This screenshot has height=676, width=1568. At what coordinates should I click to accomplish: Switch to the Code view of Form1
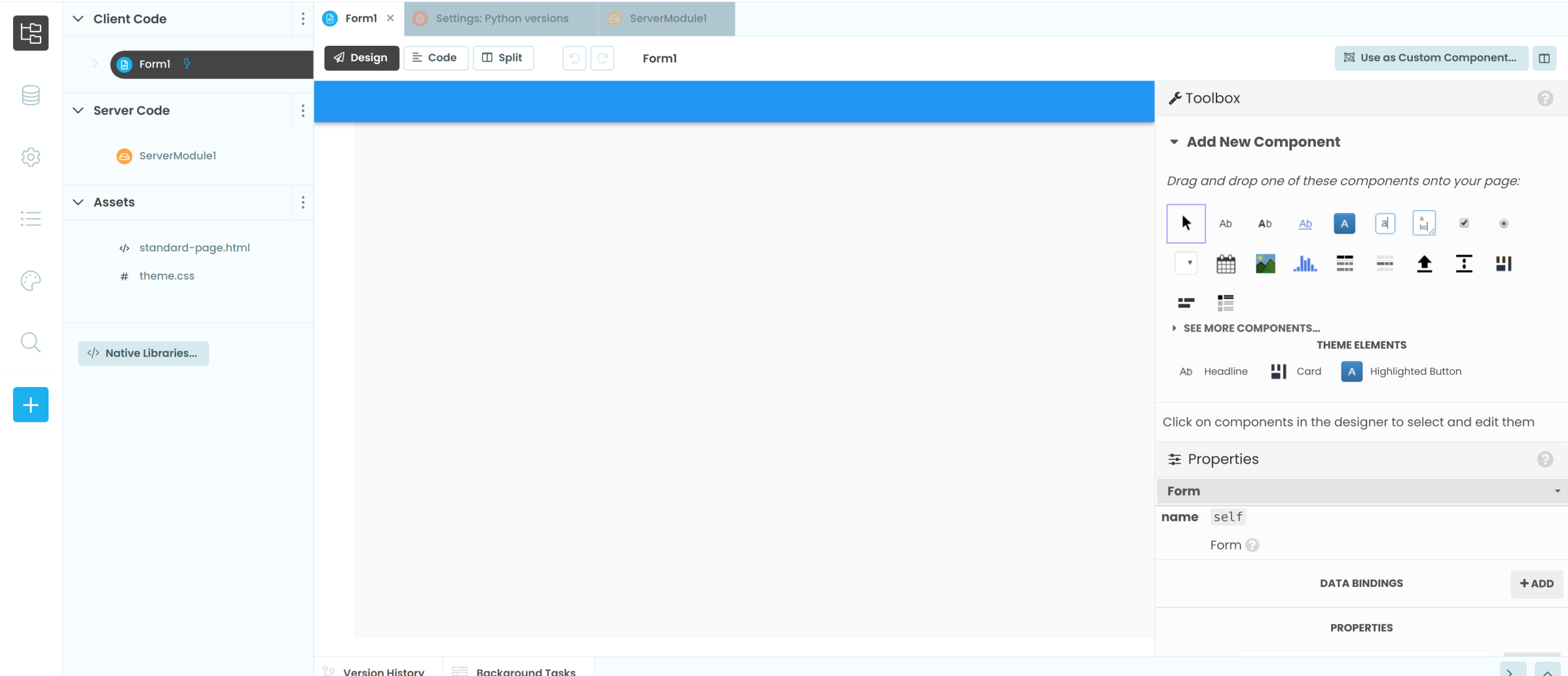435,58
